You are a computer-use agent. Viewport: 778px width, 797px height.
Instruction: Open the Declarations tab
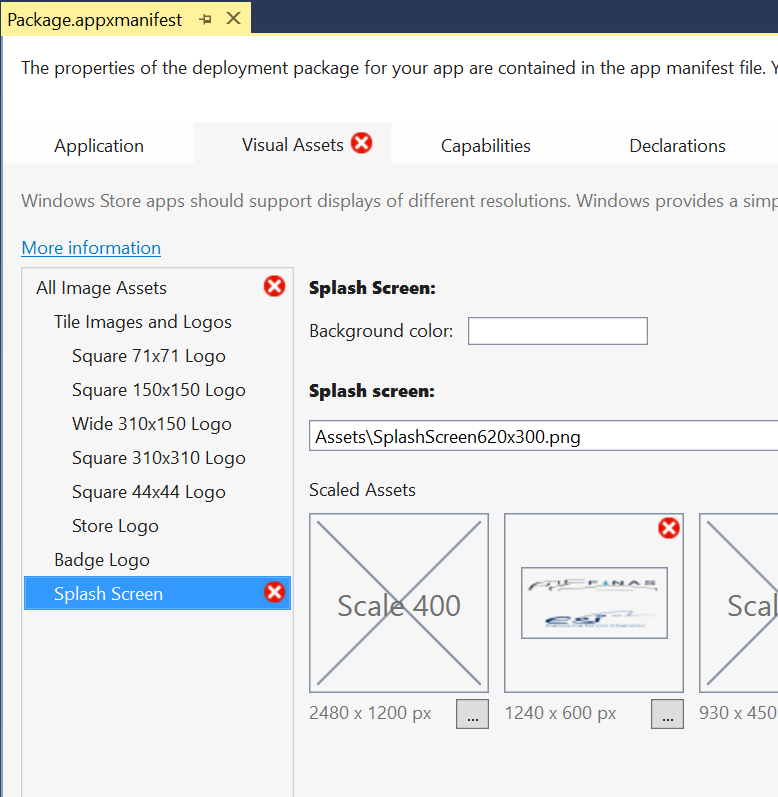[x=677, y=146]
